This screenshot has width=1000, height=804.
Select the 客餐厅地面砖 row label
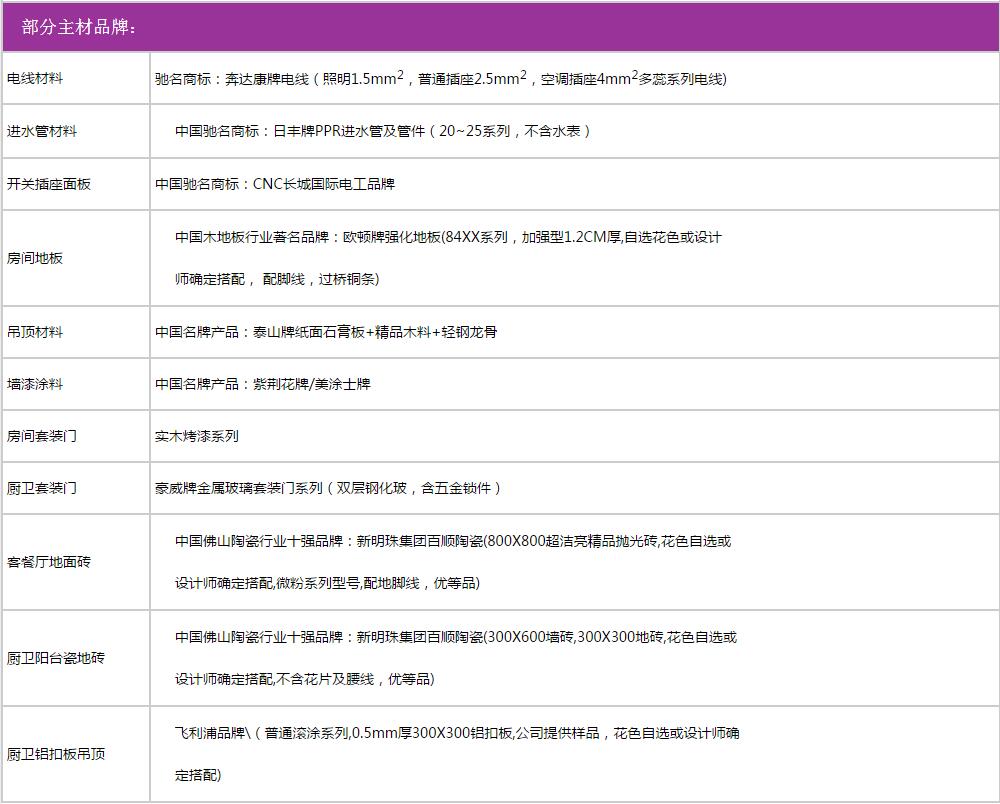tap(49, 562)
